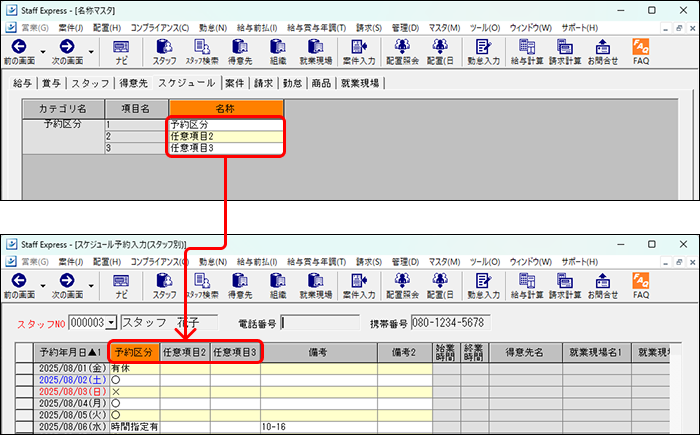Open マスタ(M) menu in 名称マスタ window

tap(444, 28)
